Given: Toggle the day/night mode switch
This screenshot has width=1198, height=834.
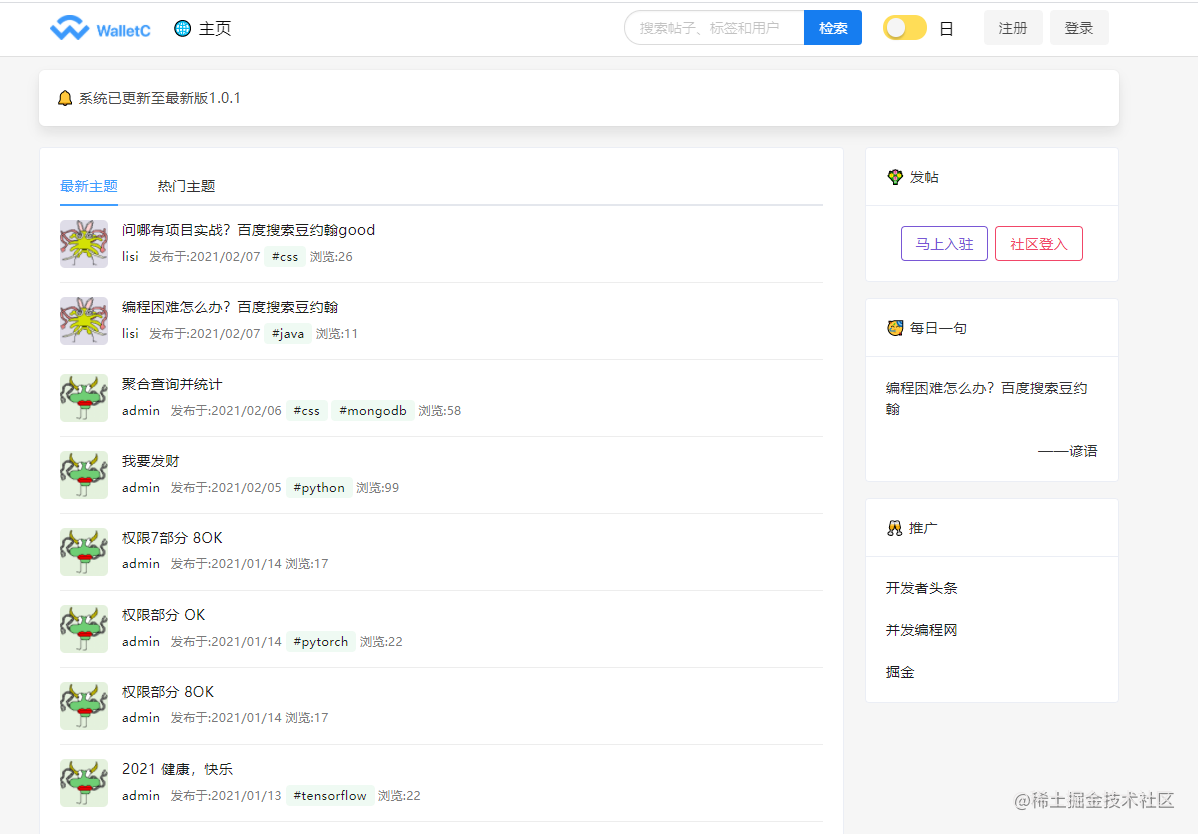Looking at the screenshot, I should pyautogui.click(x=904, y=27).
